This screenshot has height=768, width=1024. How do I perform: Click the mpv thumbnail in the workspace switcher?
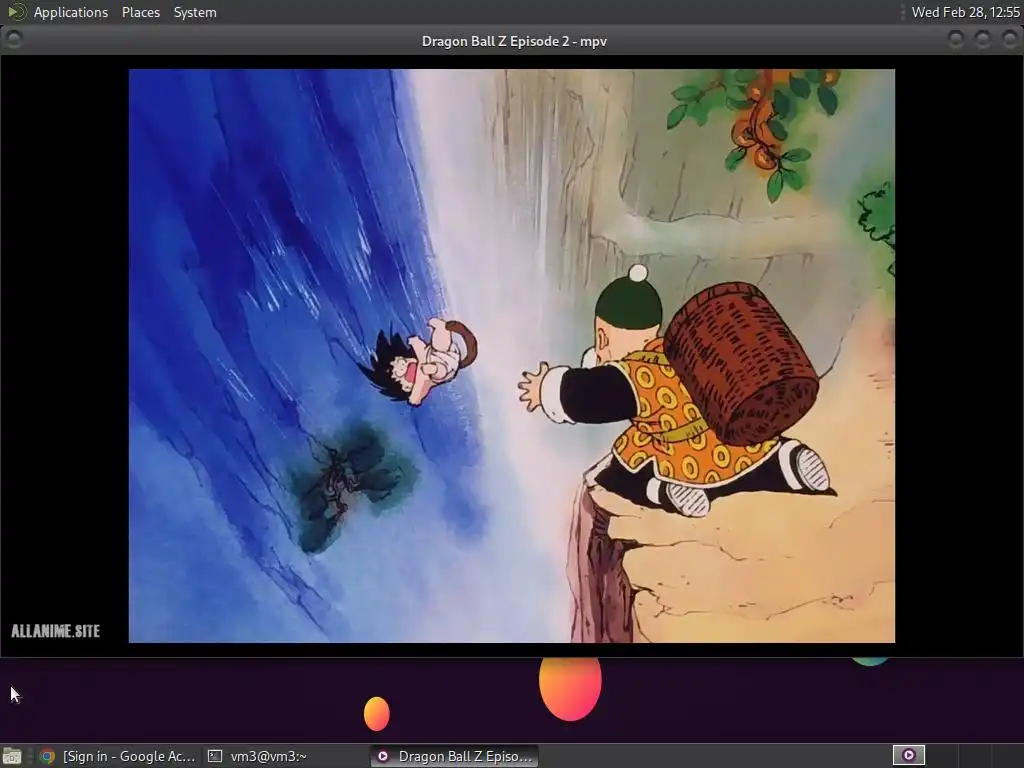(x=908, y=755)
